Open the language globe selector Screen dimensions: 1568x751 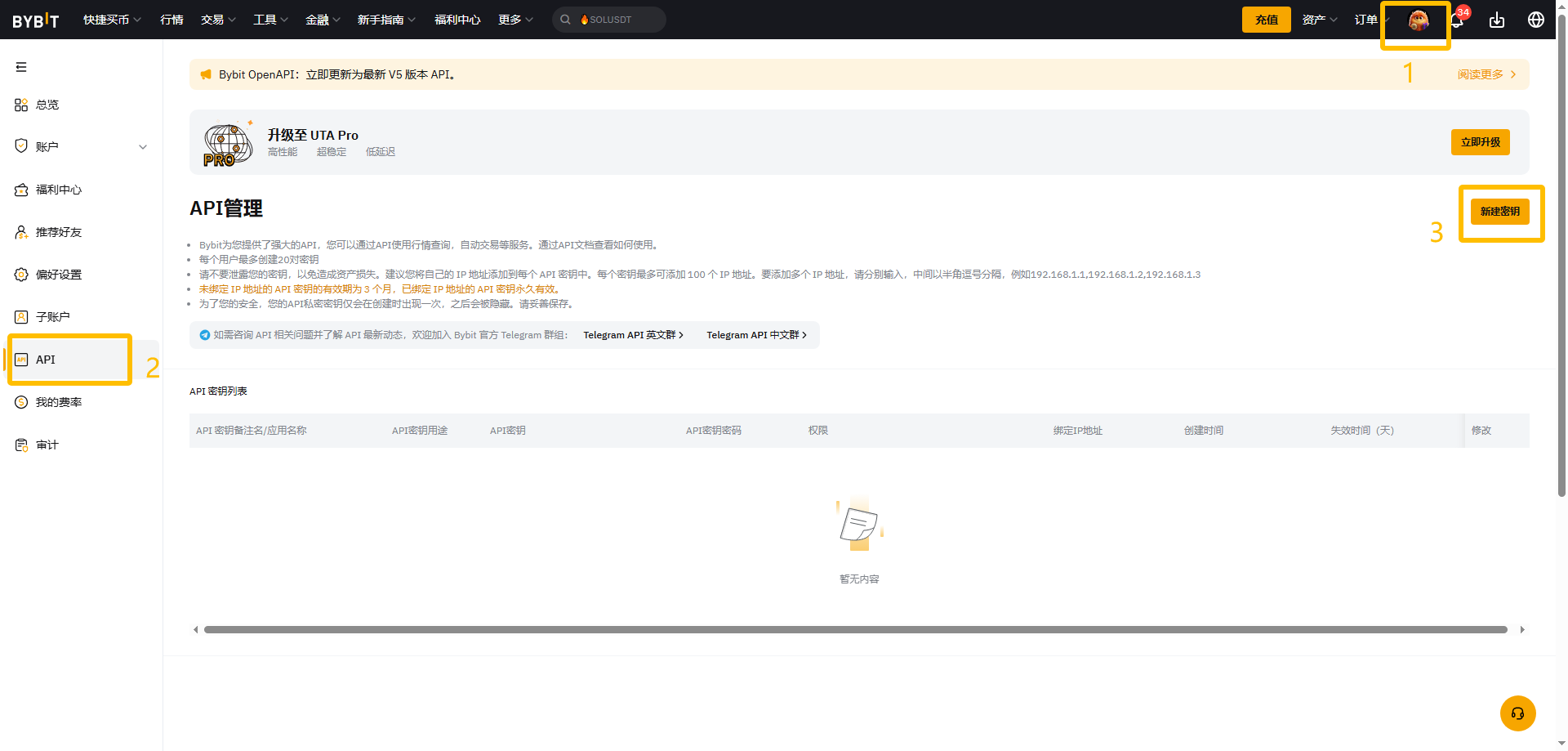tap(1535, 20)
